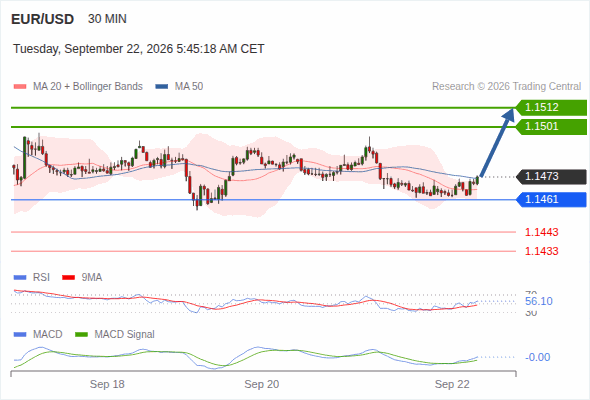590x400 pixels.
Task: Click the MA 50 legend label
Action: click(x=189, y=87)
